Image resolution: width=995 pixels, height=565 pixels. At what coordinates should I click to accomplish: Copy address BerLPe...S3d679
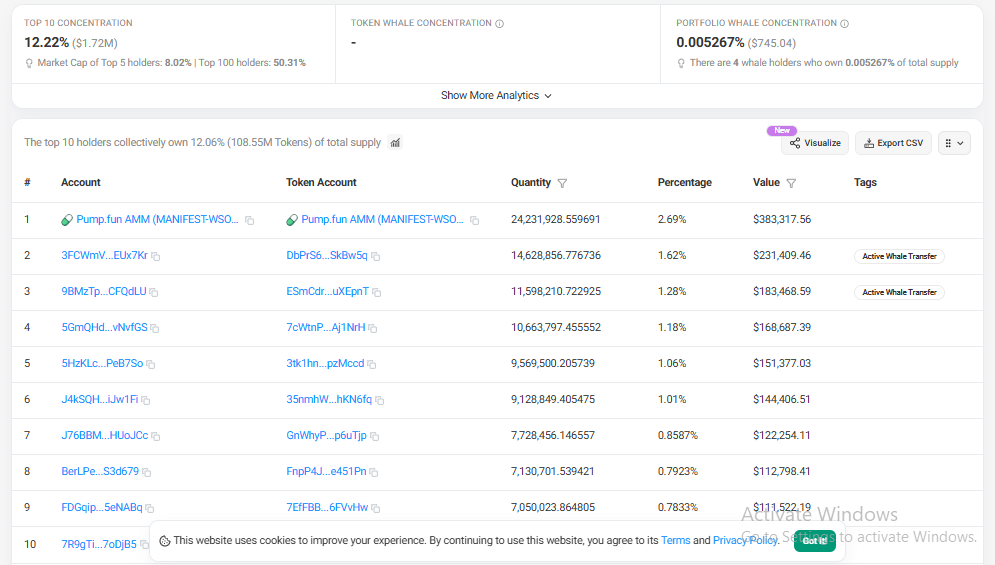[147, 472]
